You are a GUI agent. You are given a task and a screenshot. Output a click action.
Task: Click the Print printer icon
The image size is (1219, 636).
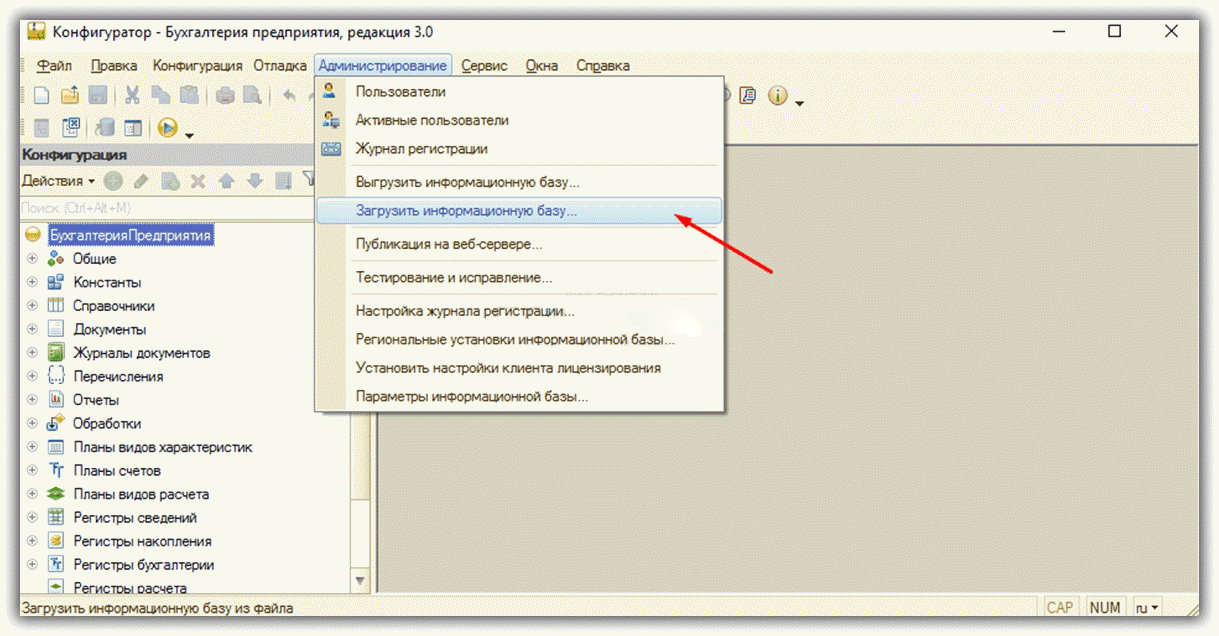(x=225, y=96)
